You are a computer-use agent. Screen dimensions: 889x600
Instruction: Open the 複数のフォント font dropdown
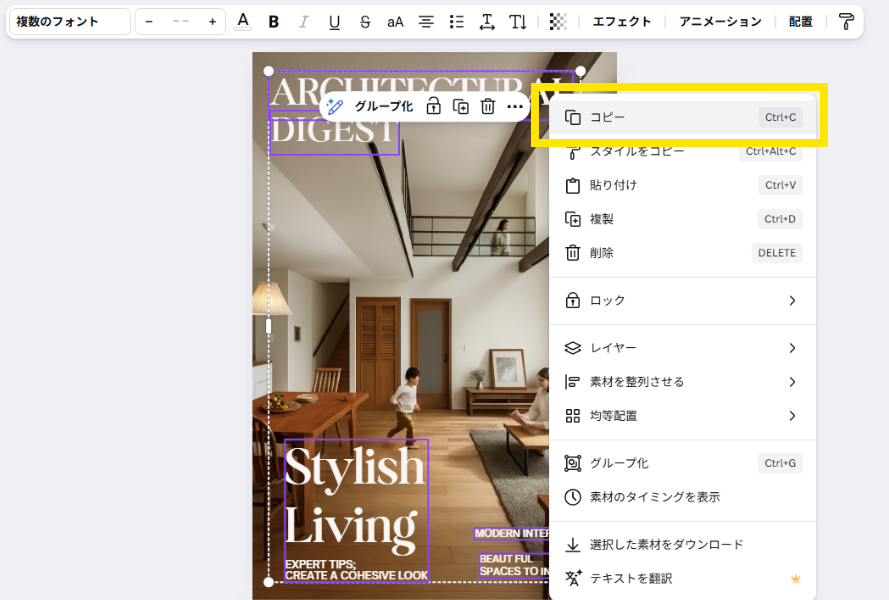(x=68, y=22)
